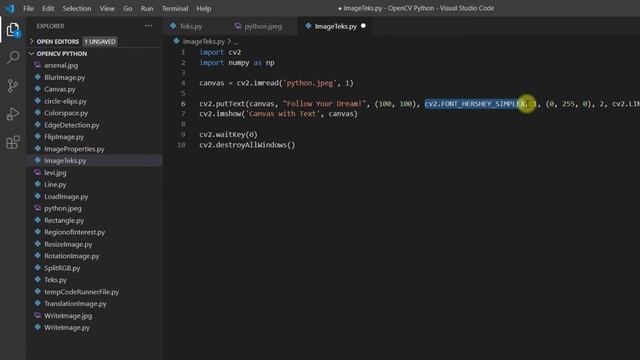Open arsenal.jpg in the explorer
Viewport: 640px width, 360px height.
point(61,65)
